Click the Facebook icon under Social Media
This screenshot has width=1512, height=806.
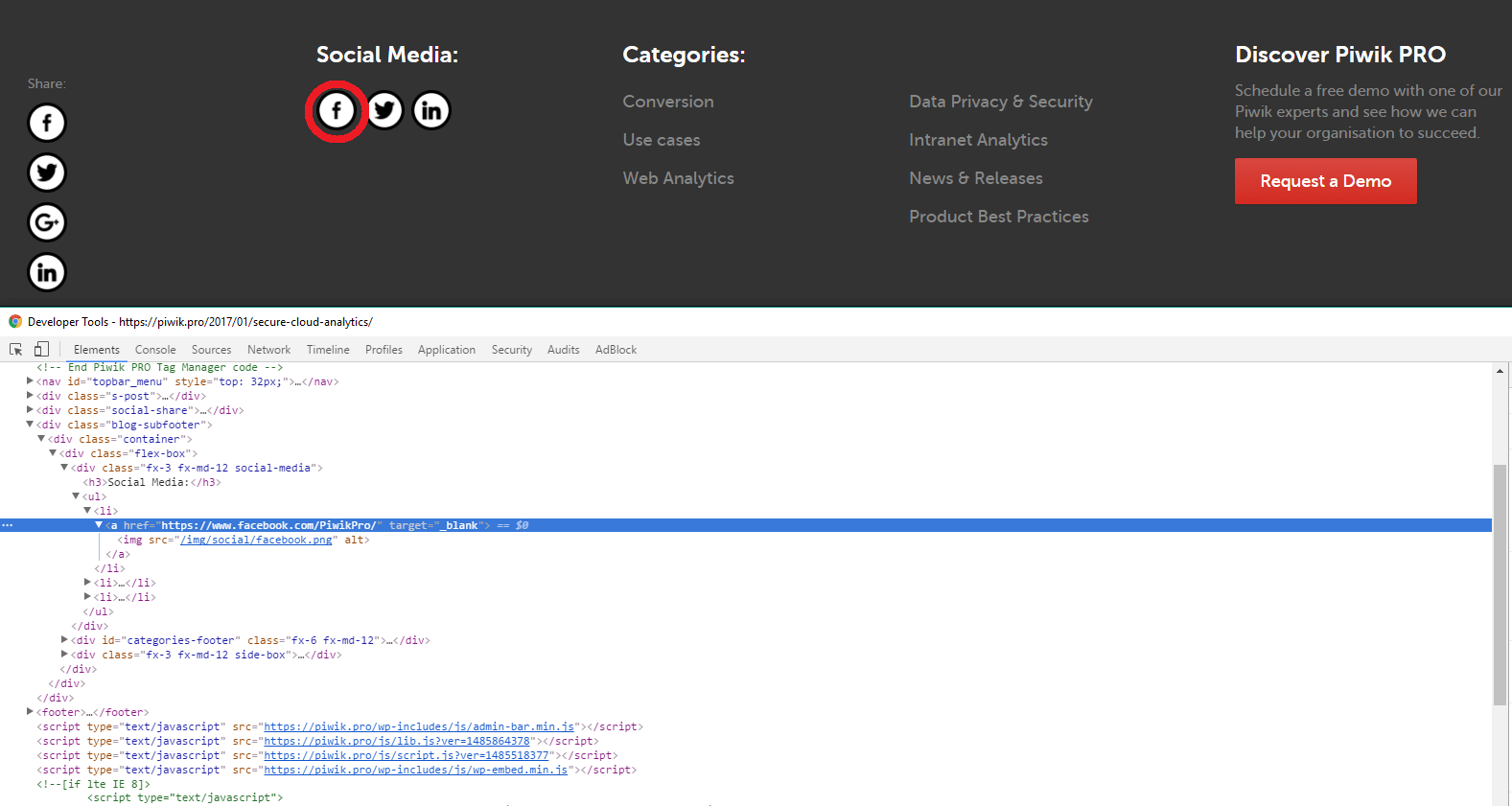(336, 111)
